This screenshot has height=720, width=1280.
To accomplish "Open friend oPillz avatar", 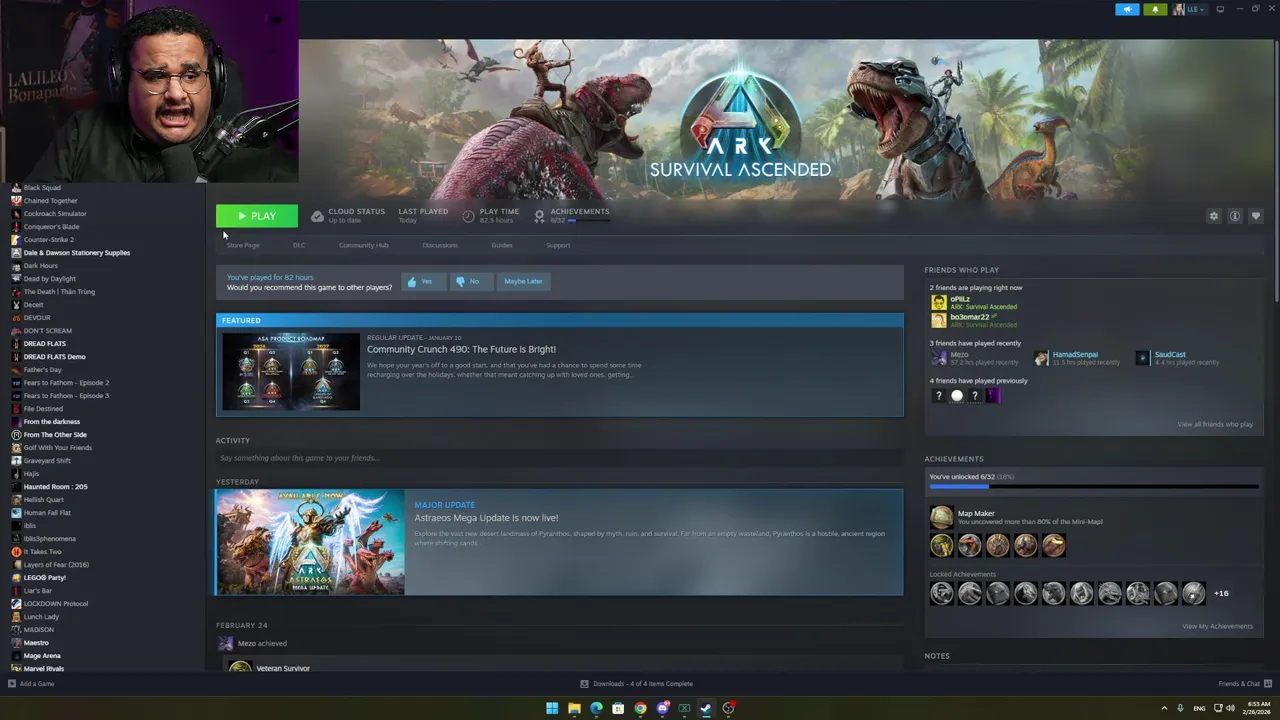I will [x=938, y=303].
